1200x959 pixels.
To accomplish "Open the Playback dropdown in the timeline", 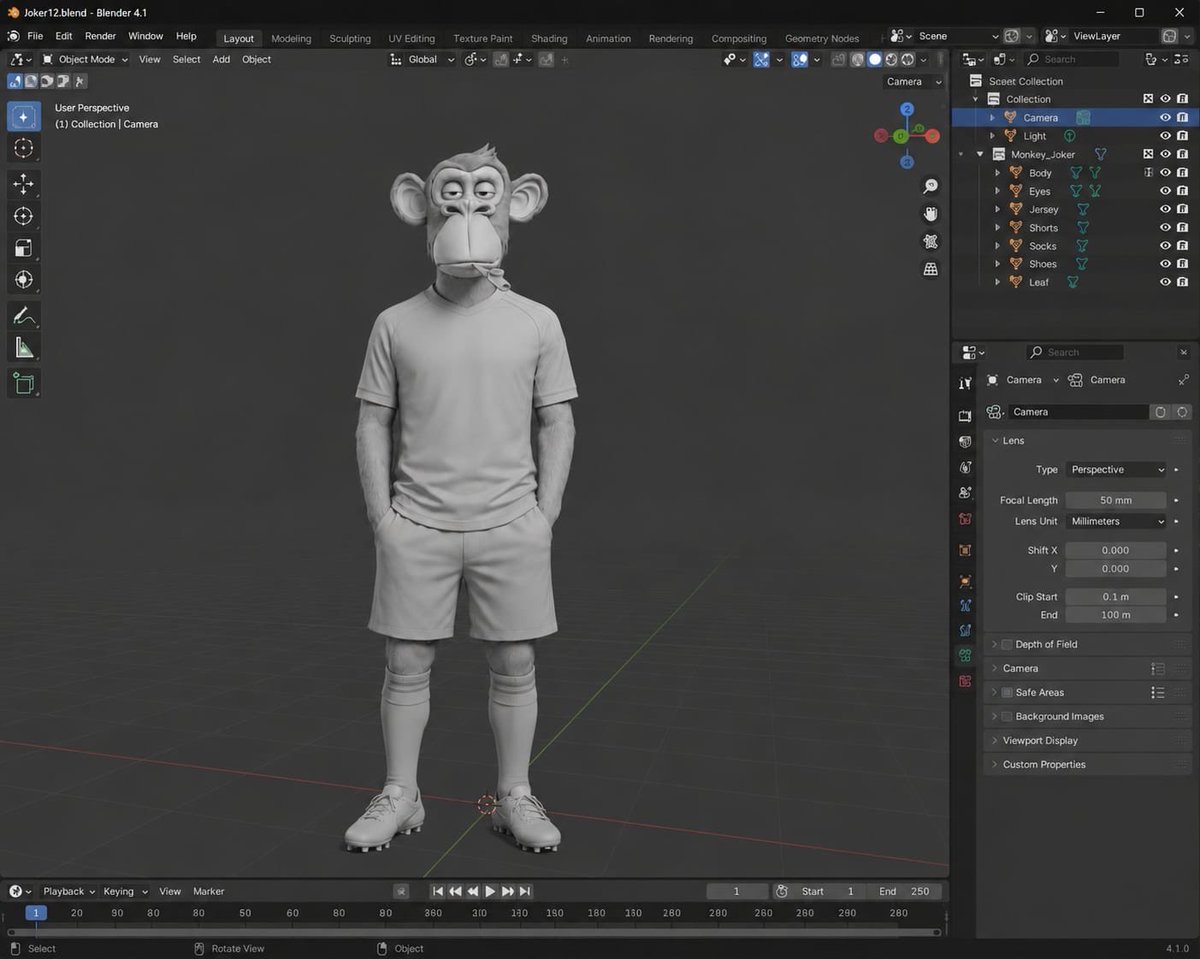I will pos(68,891).
